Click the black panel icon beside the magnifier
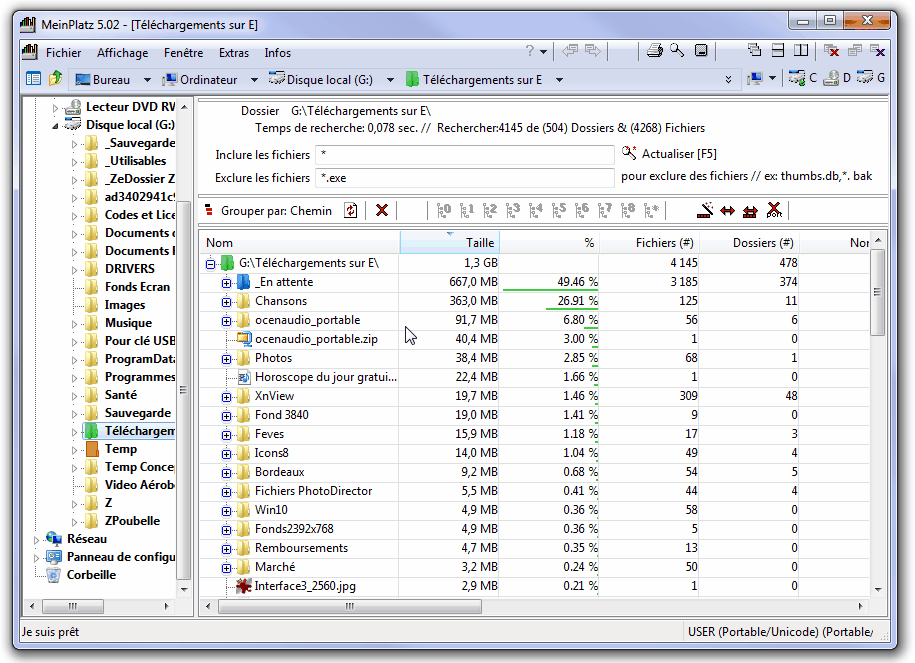Screen dimensions: 915x663 701,51
